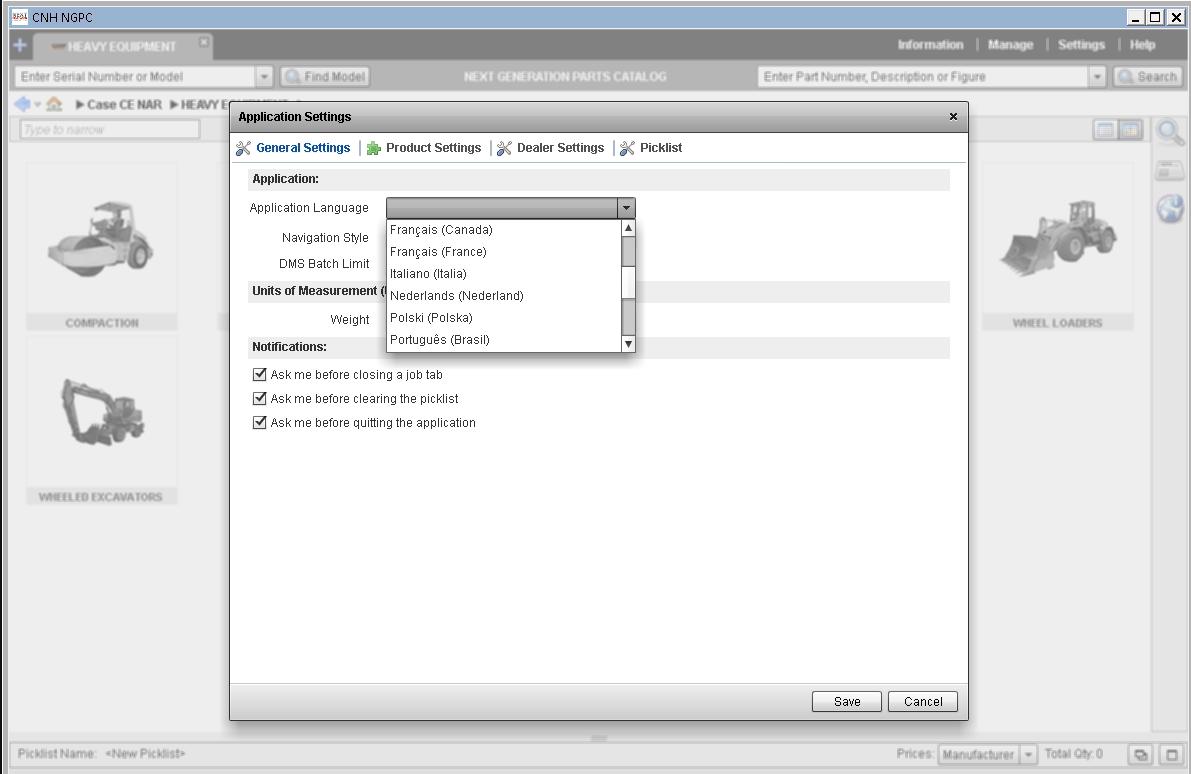Choose Português (Brasil) language option

[440, 340]
